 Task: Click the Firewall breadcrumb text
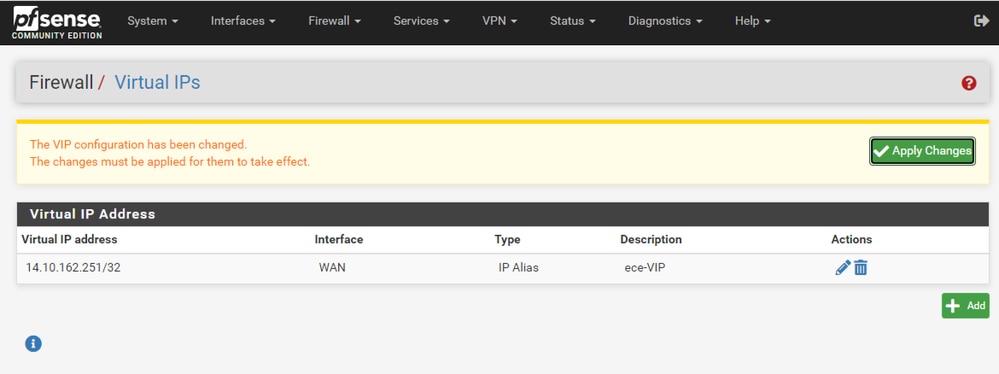(x=61, y=82)
